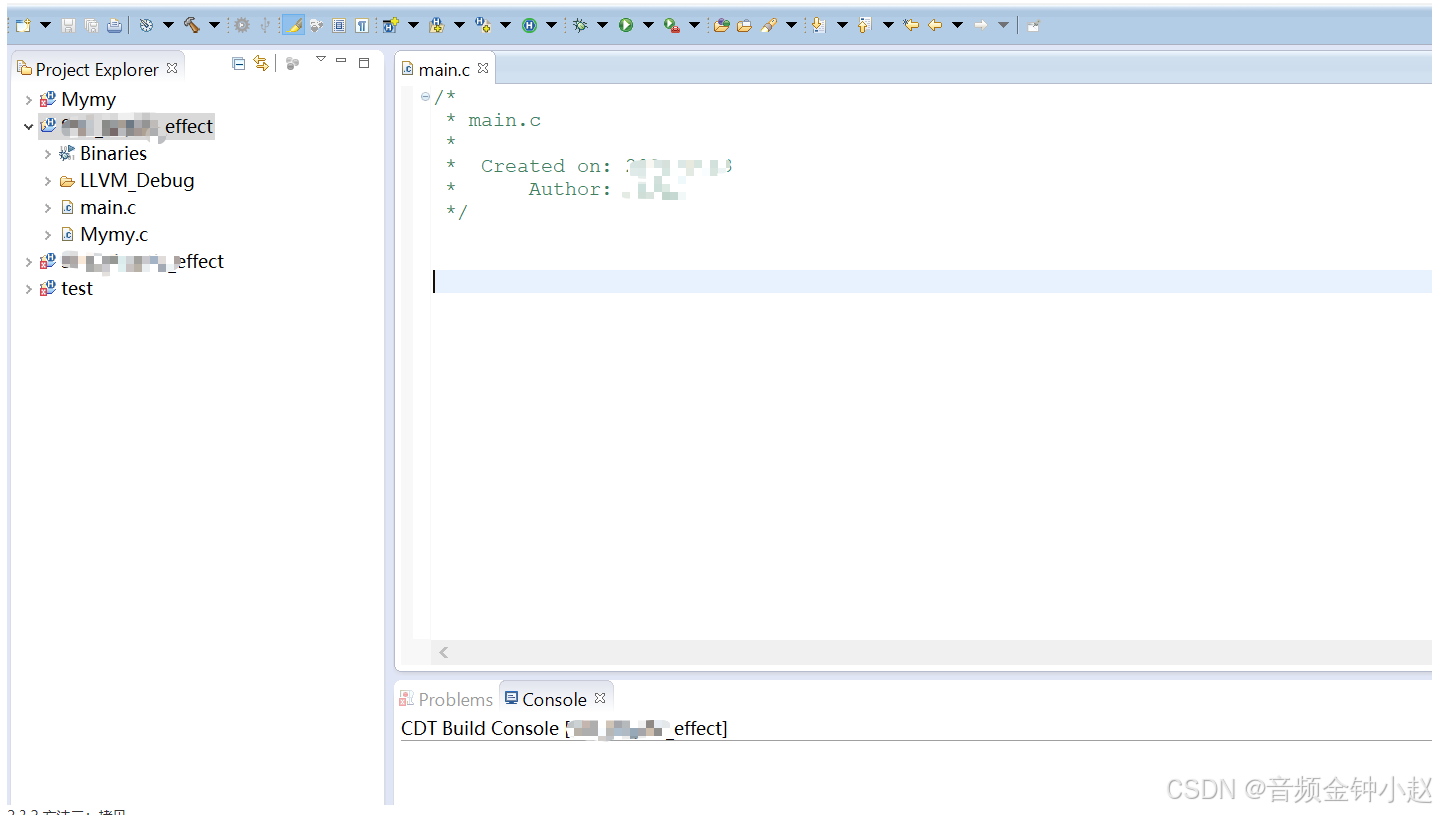Click the Save icon in toolbar
This screenshot has height=815, width=1437.
(68, 25)
